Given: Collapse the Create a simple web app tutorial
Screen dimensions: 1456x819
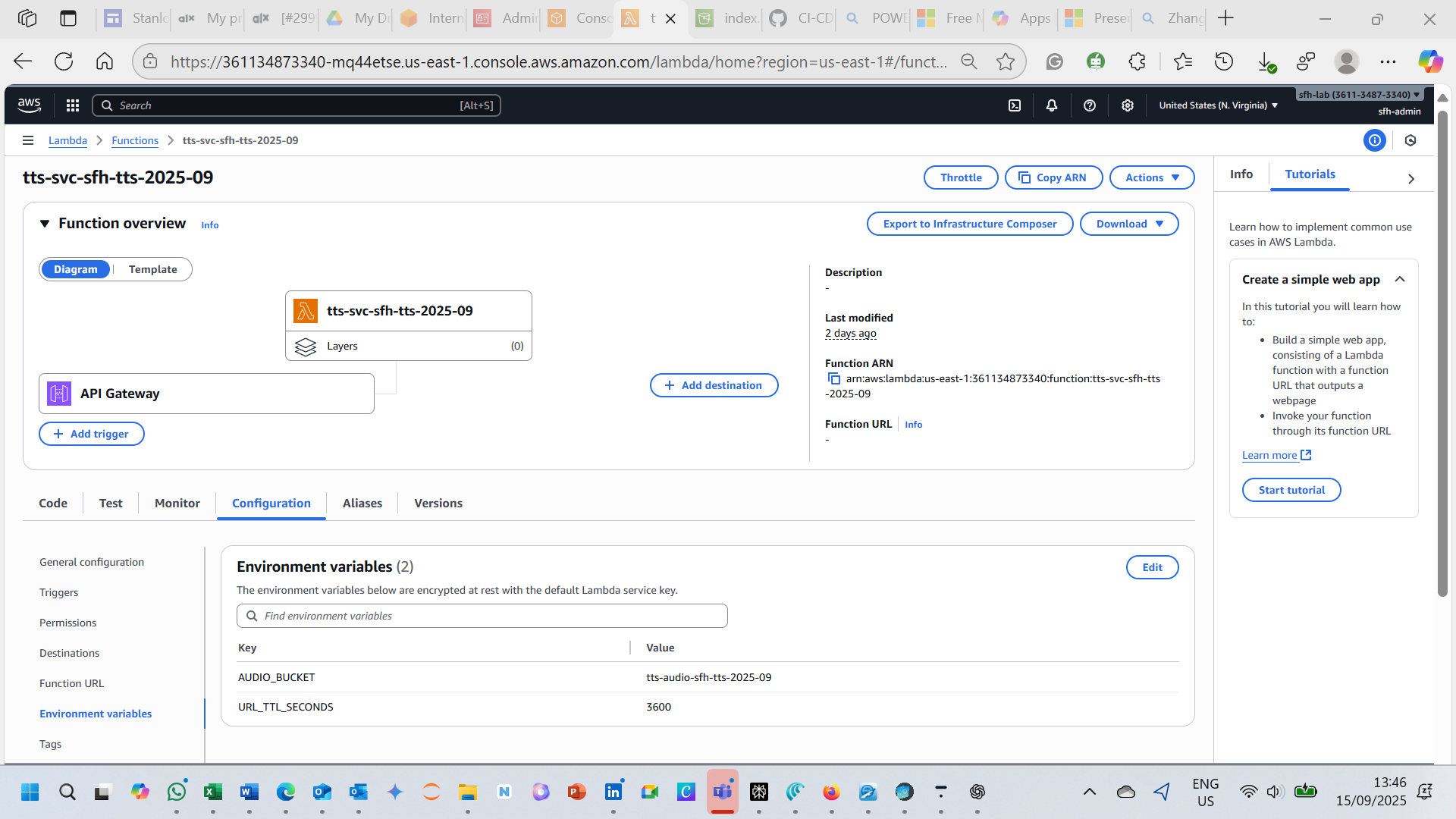Looking at the screenshot, I should click(1400, 279).
